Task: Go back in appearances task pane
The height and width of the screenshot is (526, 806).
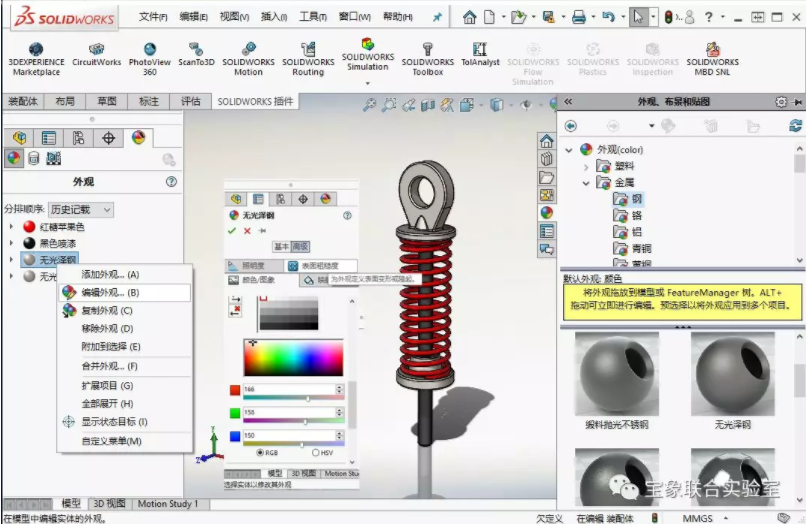Action: [571, 125]
